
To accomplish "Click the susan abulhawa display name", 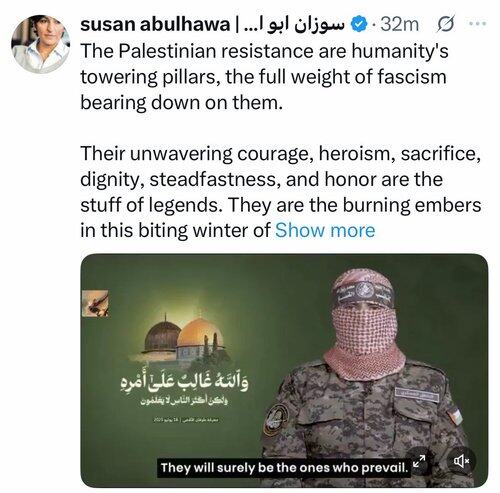I will pos(155,25).
